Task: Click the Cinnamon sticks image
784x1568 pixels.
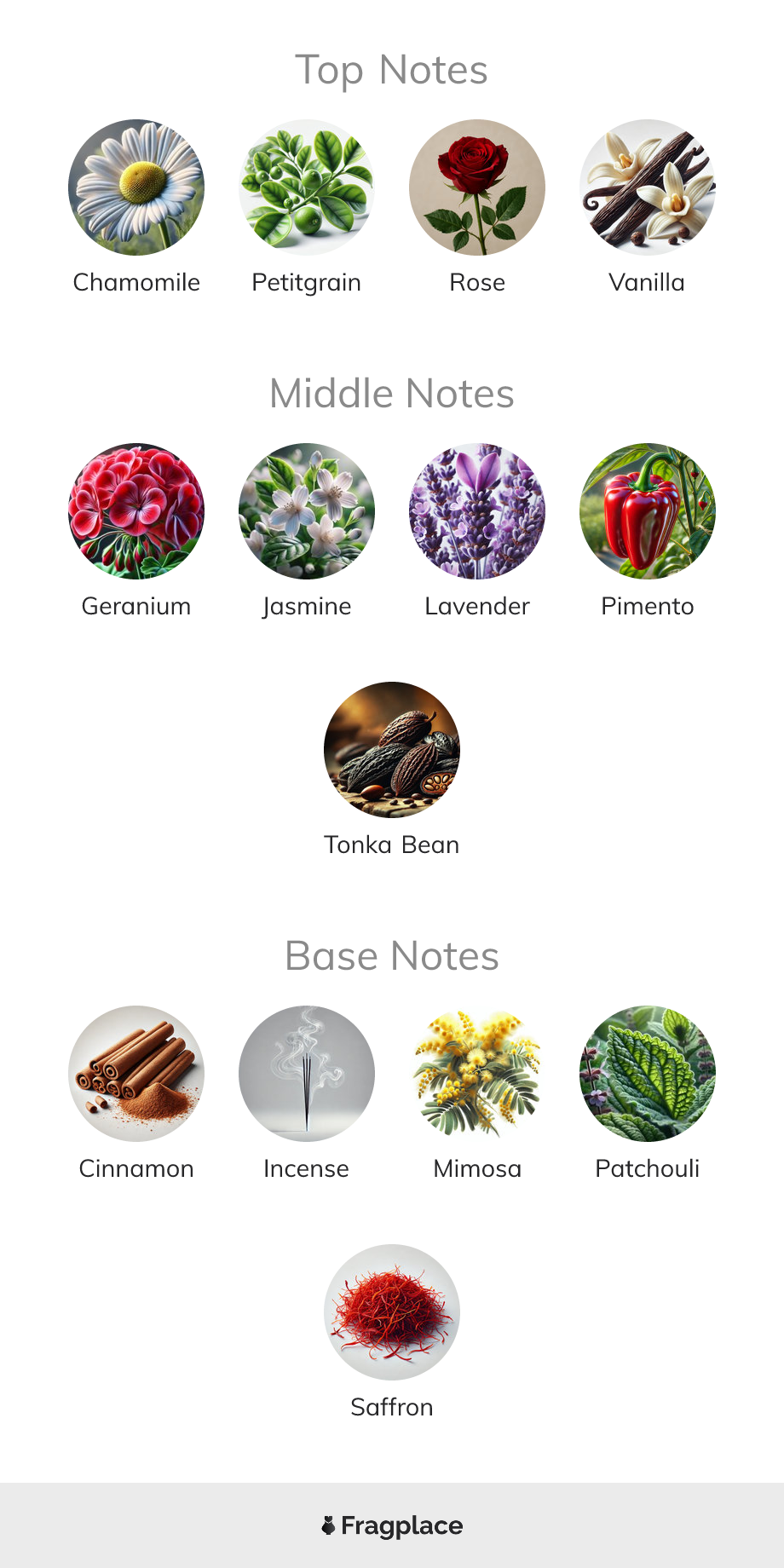Action: tap(136, 1074)
